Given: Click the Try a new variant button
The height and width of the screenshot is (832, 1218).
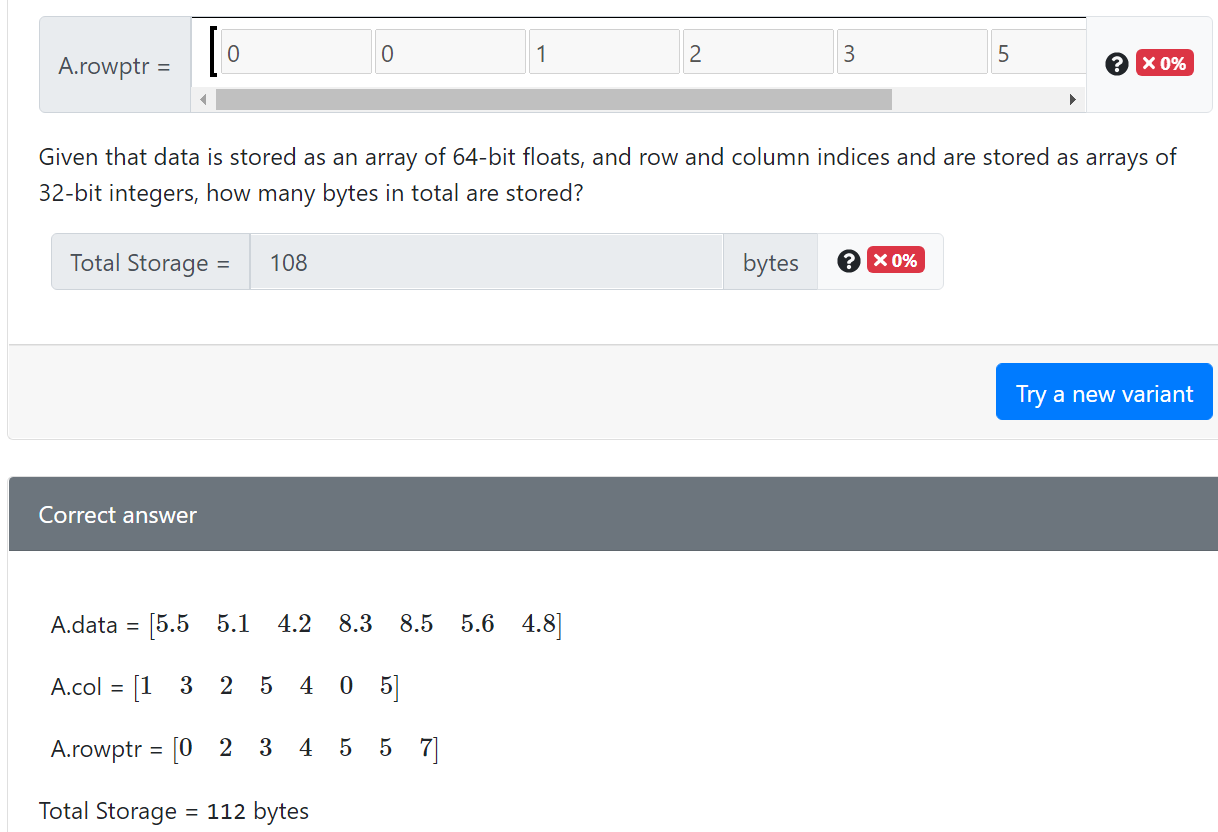Looking at the screenshot, I should [1104, 392].
